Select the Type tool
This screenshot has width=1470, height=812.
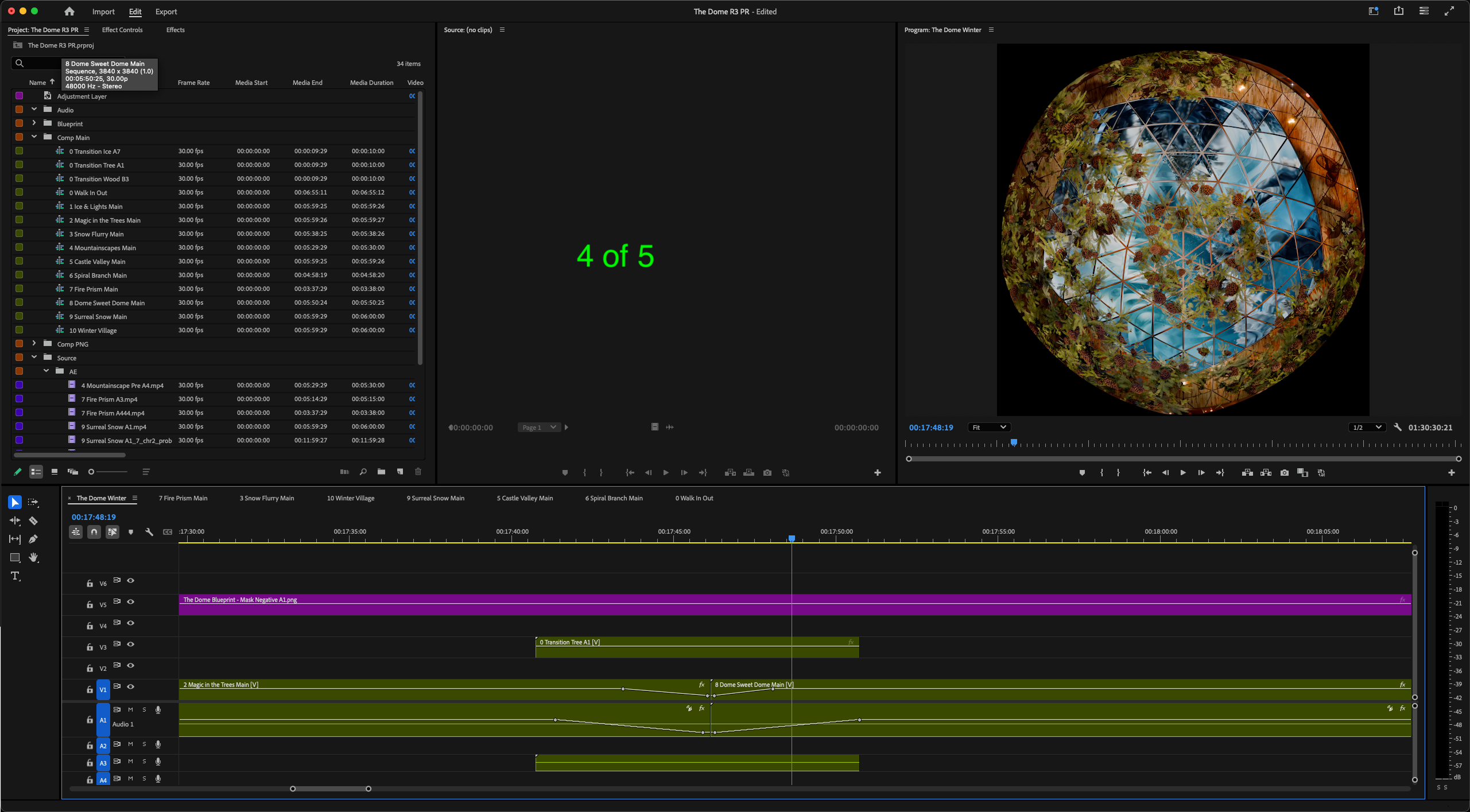15,576
